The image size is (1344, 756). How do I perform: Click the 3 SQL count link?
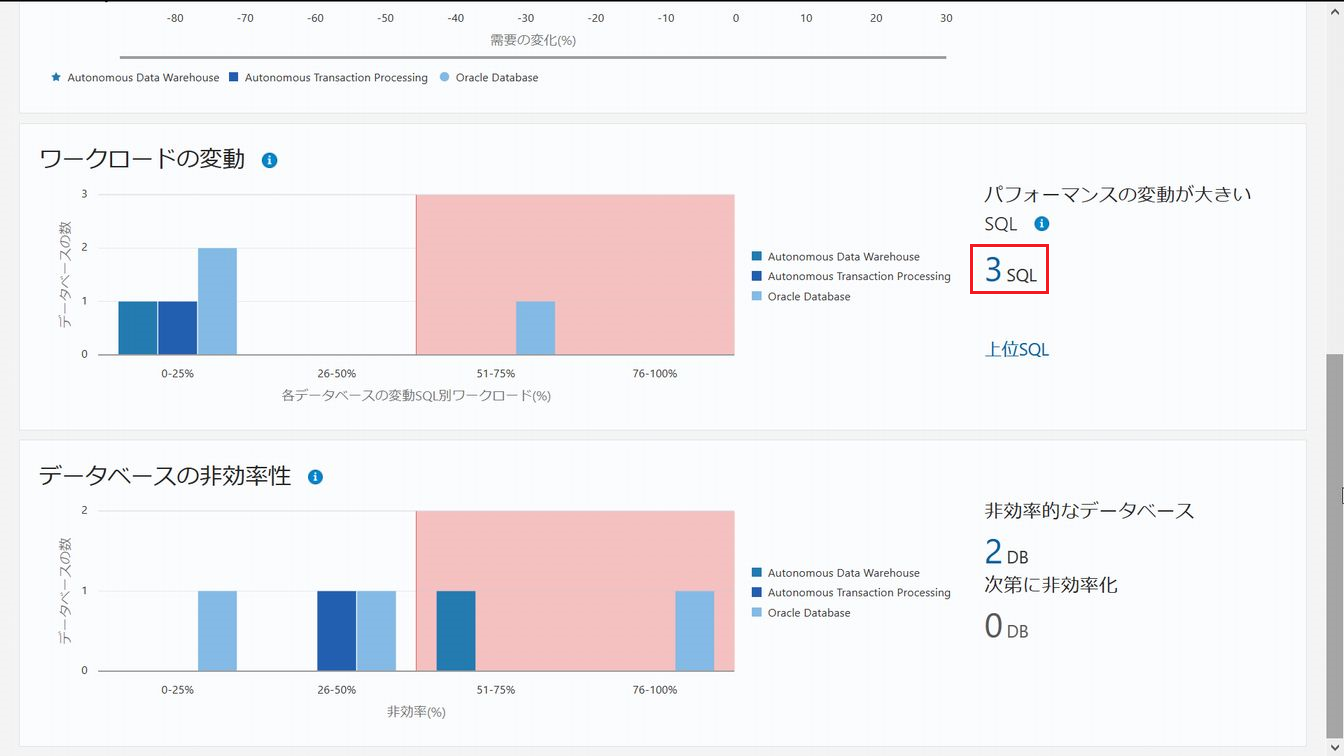1010,270
